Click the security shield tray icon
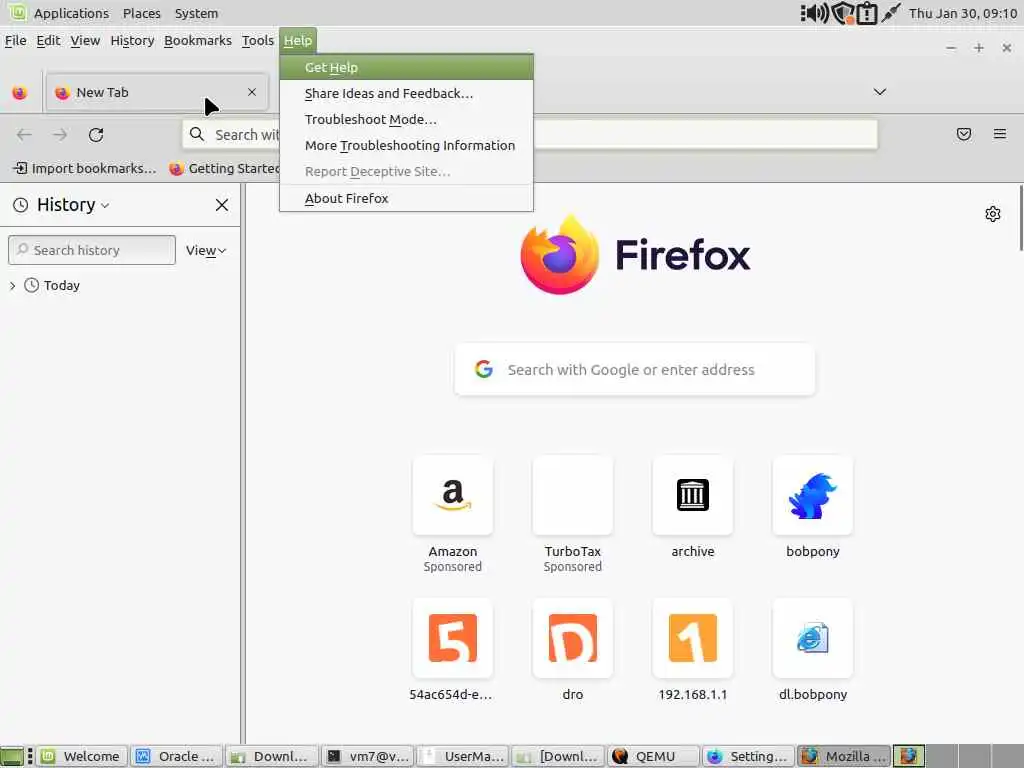Image resolution: width=1024 pixels, height=768 pixels. pyautogui.click(x=842, y=13)
